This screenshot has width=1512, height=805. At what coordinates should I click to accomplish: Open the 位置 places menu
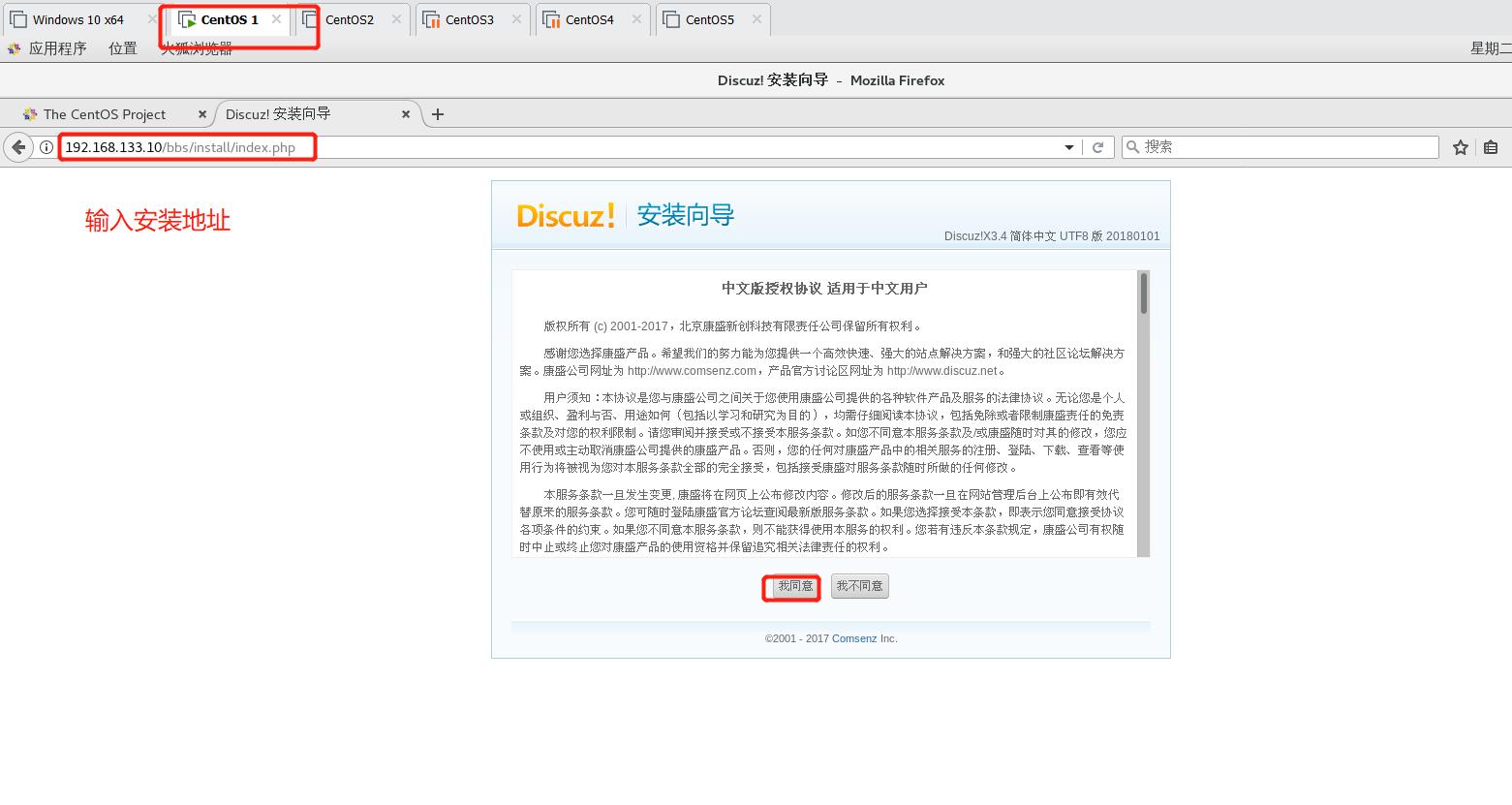click(123, 48)
